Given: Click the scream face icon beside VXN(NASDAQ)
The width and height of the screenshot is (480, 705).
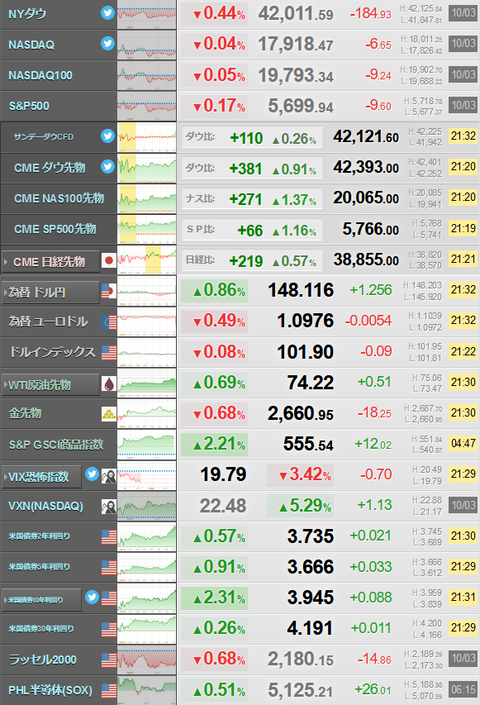Looking at the screenshot, I should click(x=109, y=507).
